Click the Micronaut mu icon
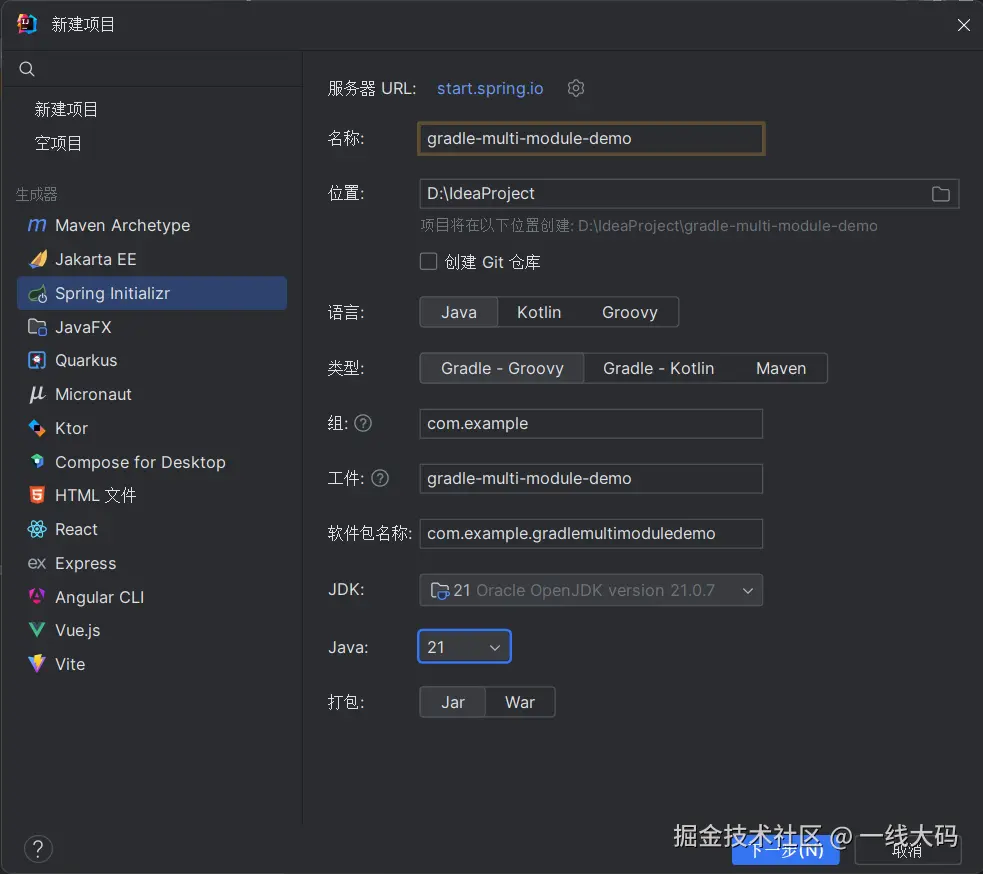The width and height of the screenshot is (983, 874). click(x=37, y=394)
